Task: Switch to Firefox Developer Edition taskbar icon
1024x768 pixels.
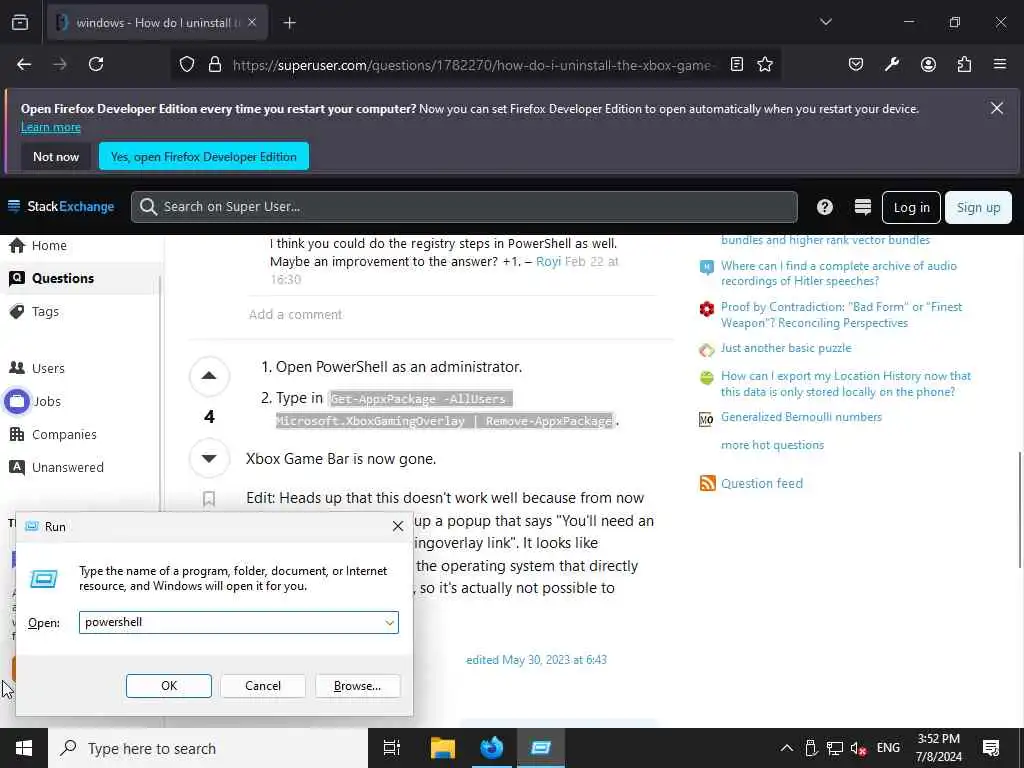Action: (x=492, y=748)
